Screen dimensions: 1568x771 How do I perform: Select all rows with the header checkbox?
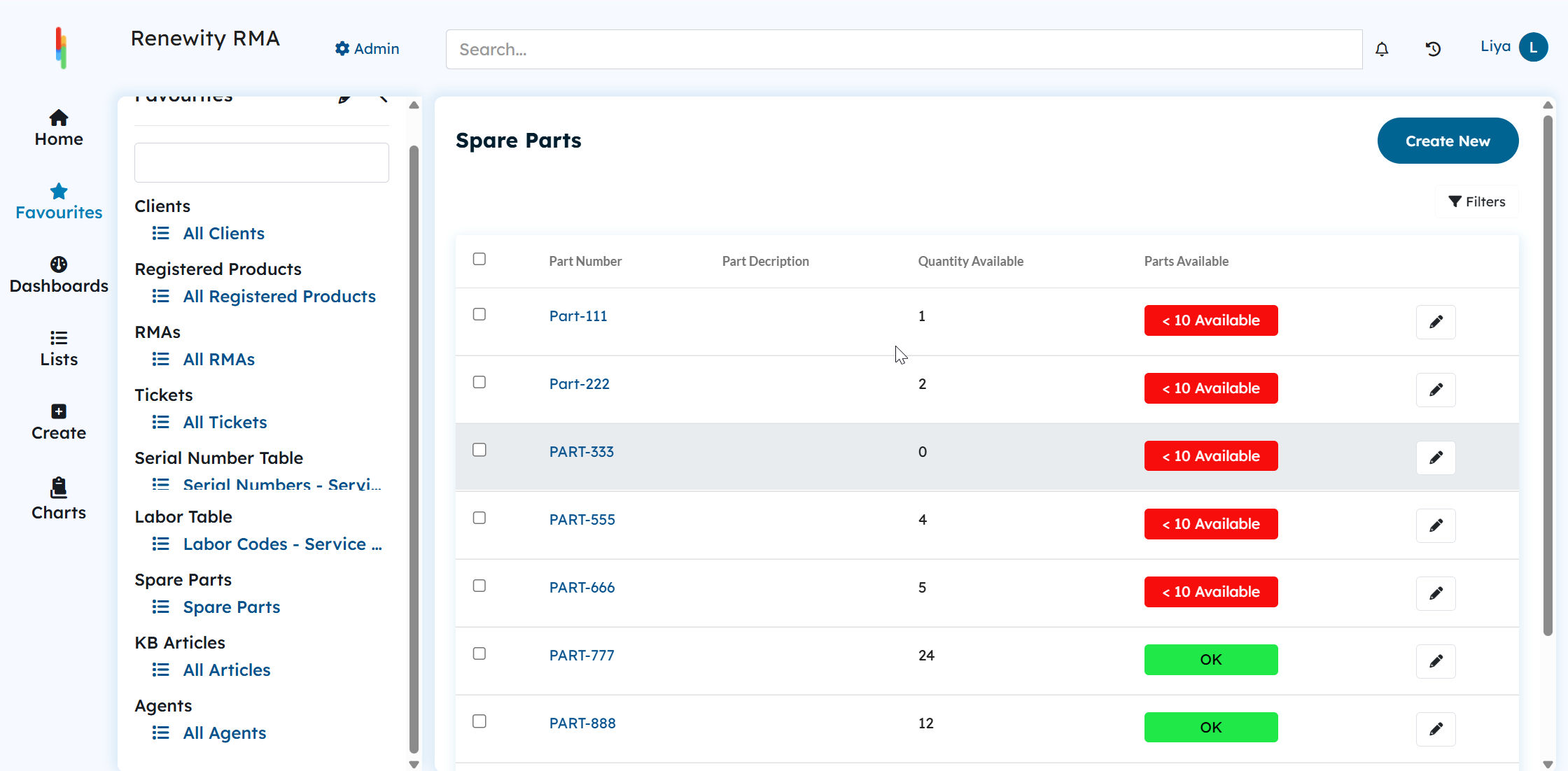pyautogui.click(x=479, y=259)
